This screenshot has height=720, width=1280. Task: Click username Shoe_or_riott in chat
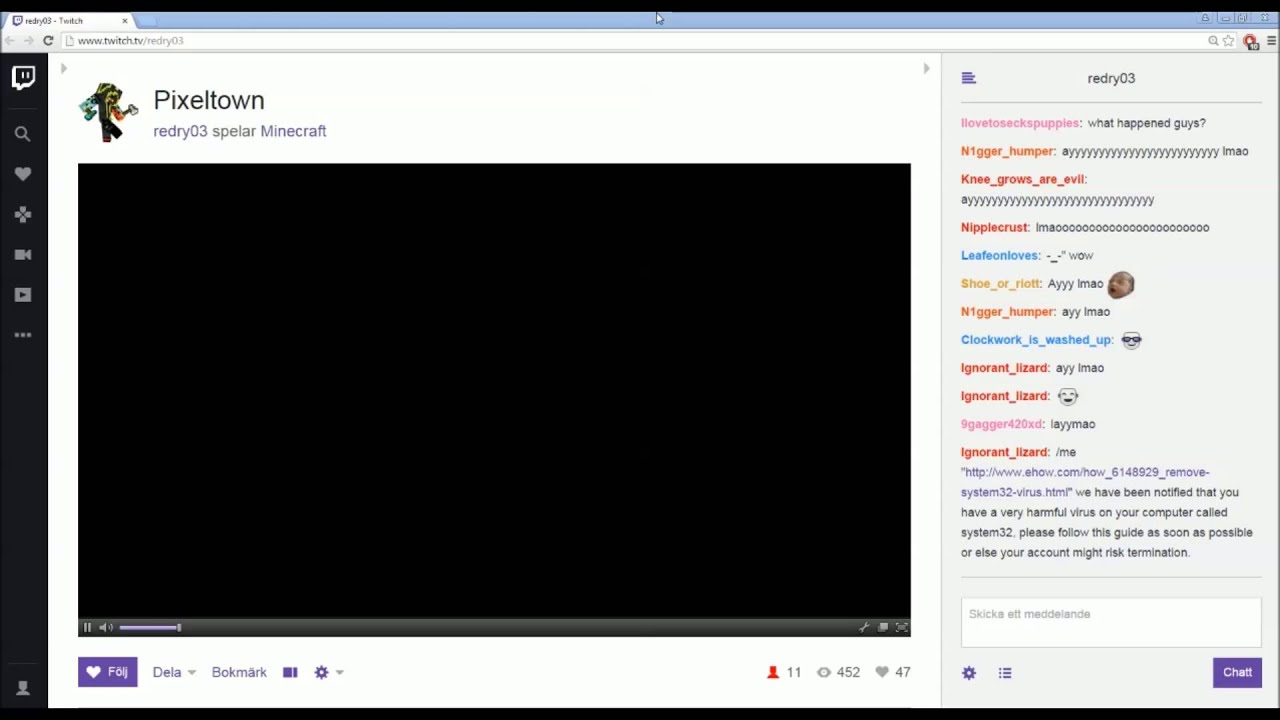point(1001,283)
